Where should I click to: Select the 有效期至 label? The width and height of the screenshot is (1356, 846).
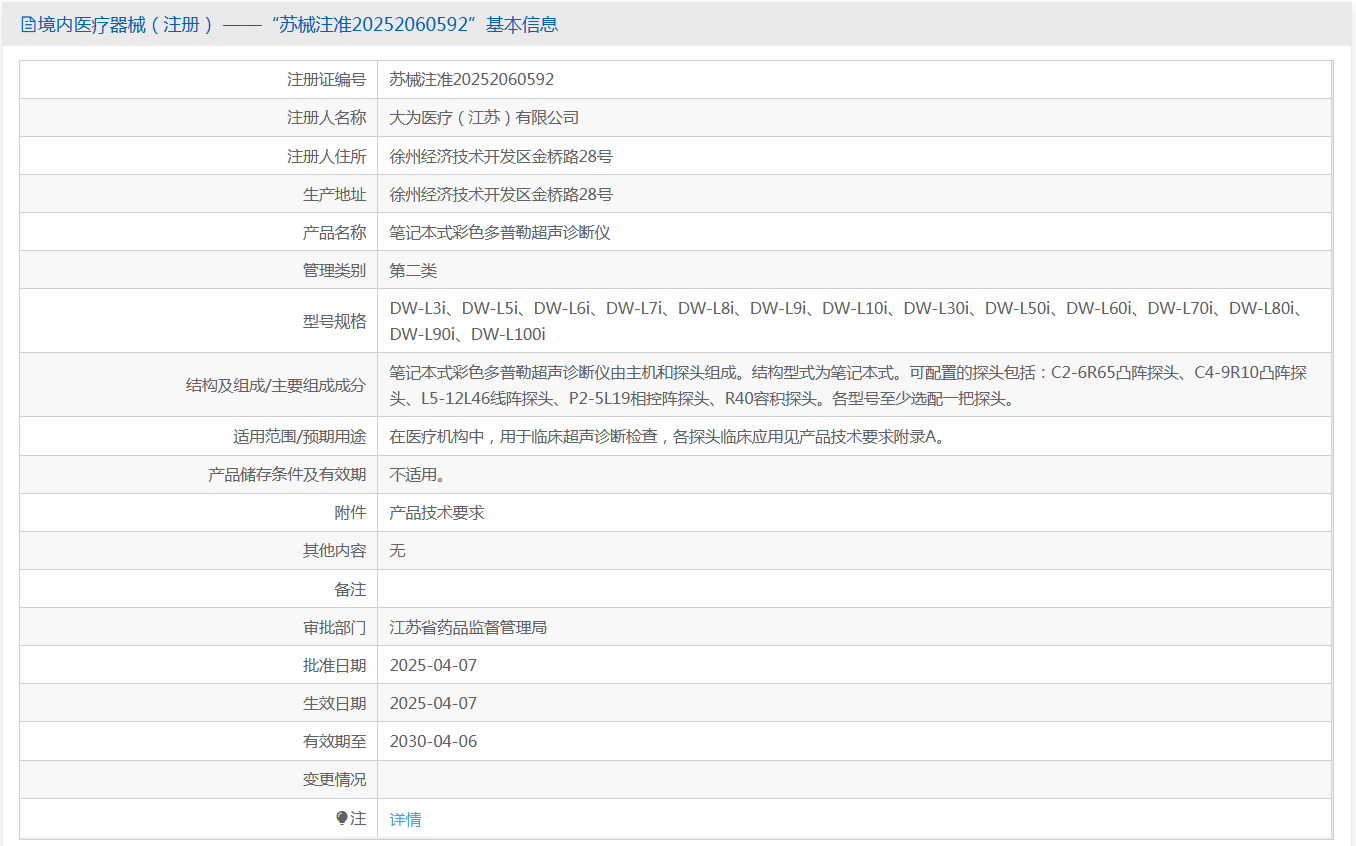[334, 741]
